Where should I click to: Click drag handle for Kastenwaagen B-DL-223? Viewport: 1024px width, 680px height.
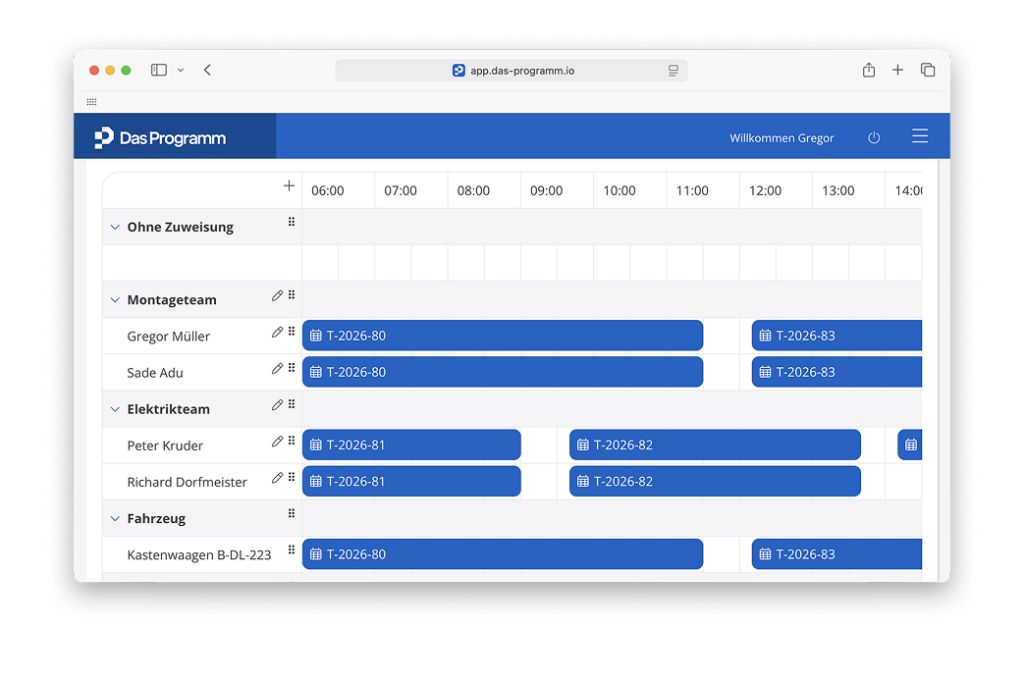pos(292,550)
